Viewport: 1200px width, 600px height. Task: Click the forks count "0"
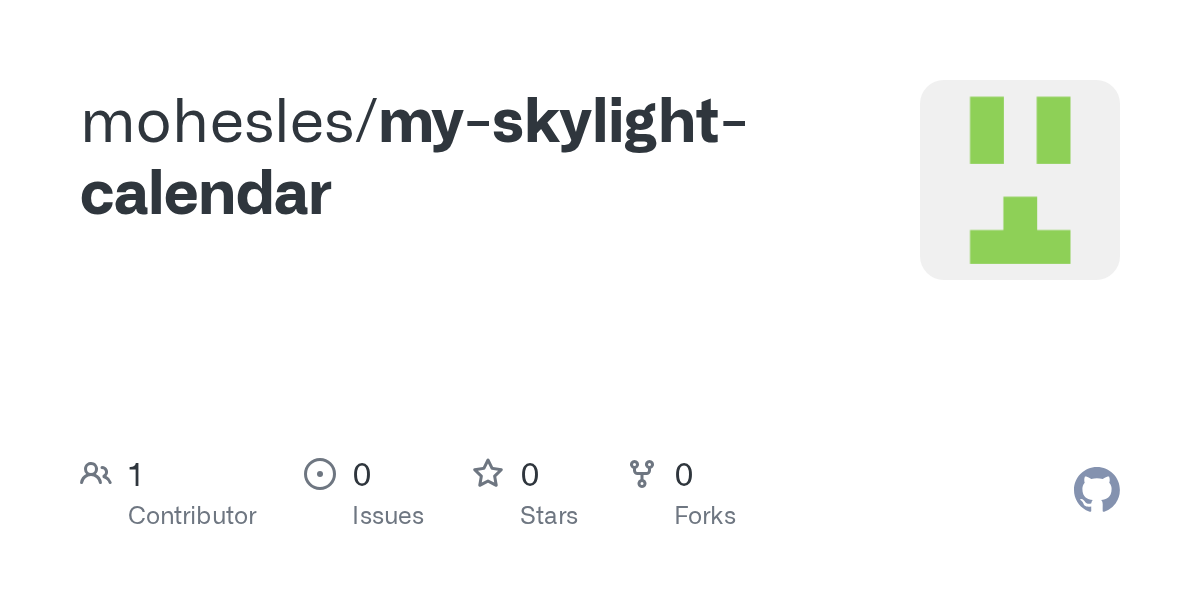[x=684, y=475]
